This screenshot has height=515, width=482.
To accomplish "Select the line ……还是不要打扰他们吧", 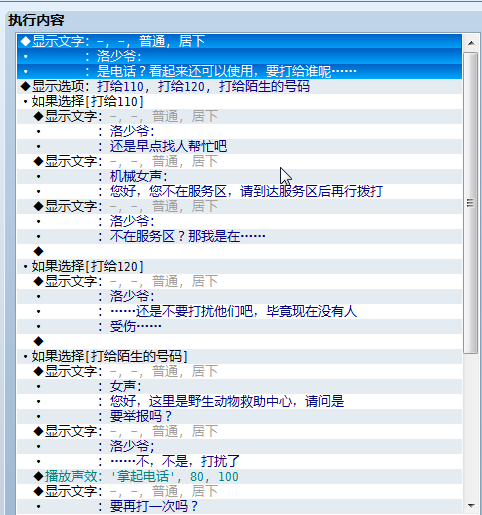I will click(239, 311).
